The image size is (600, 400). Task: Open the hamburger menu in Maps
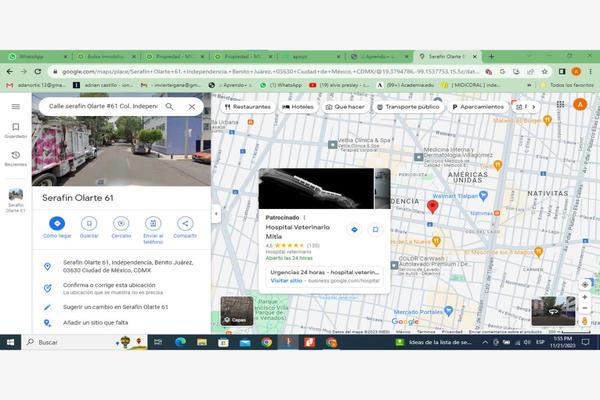coord(16,106)
